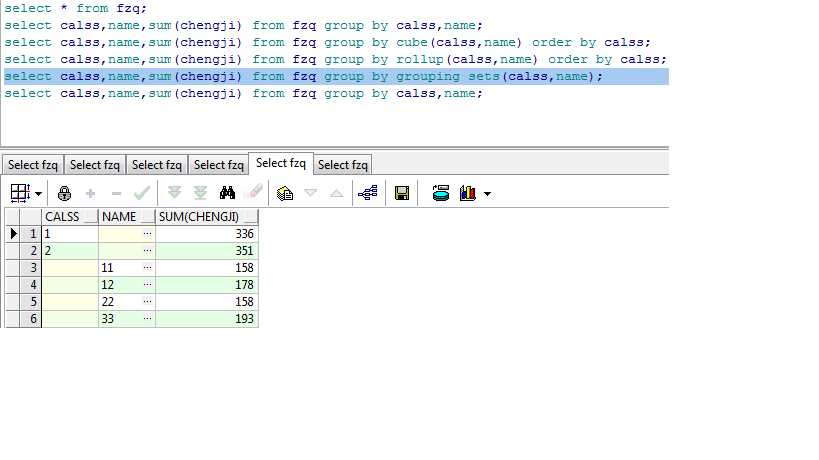This screenshot has width=819, height=460.
Task: Click the query line containing rollup(calss,name)
Action: (335, 60)
